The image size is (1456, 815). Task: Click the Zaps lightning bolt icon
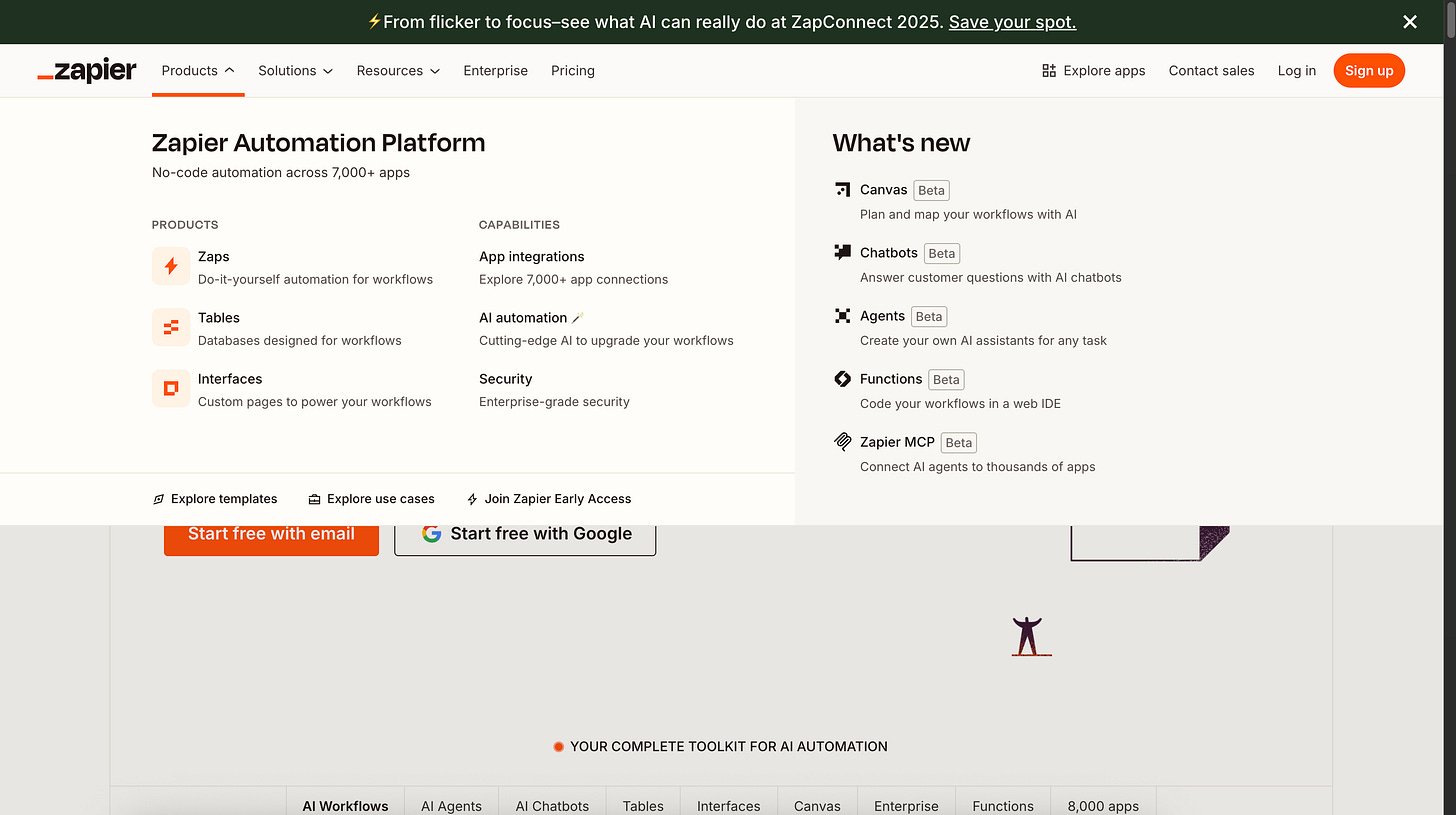coord(171,266)
